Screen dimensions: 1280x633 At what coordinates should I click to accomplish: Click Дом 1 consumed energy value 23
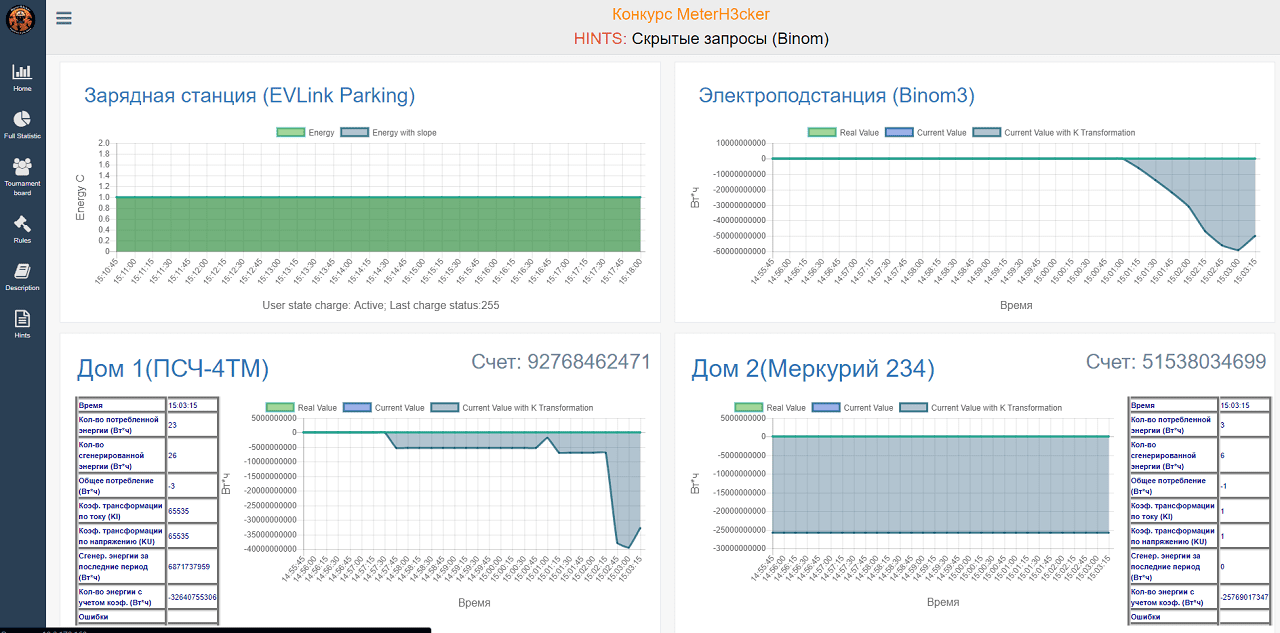coord(191,425)
